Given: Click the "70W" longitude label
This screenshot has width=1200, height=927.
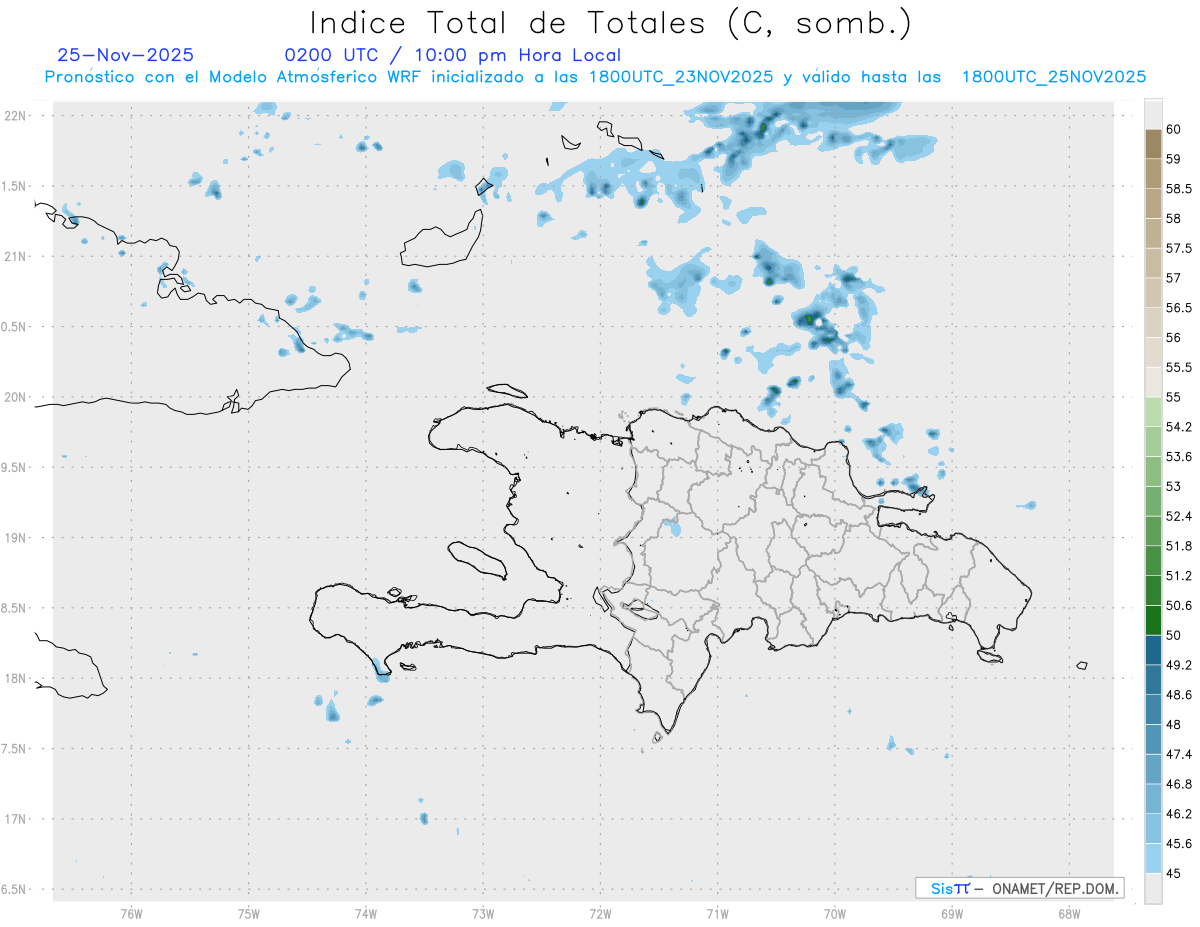Looking at the screenshot, I should [x=835, y=913].
